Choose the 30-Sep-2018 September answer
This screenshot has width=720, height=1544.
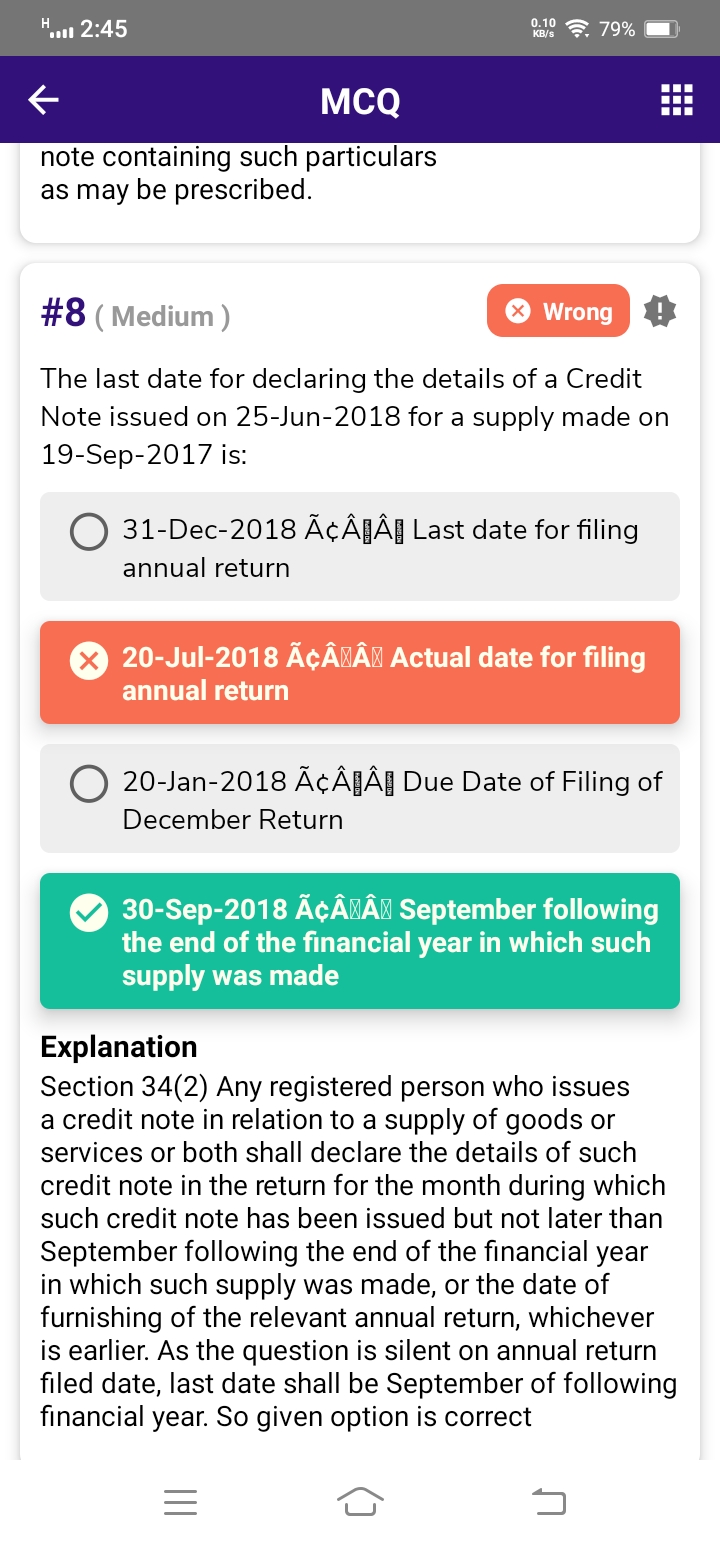tap(390, 942)
